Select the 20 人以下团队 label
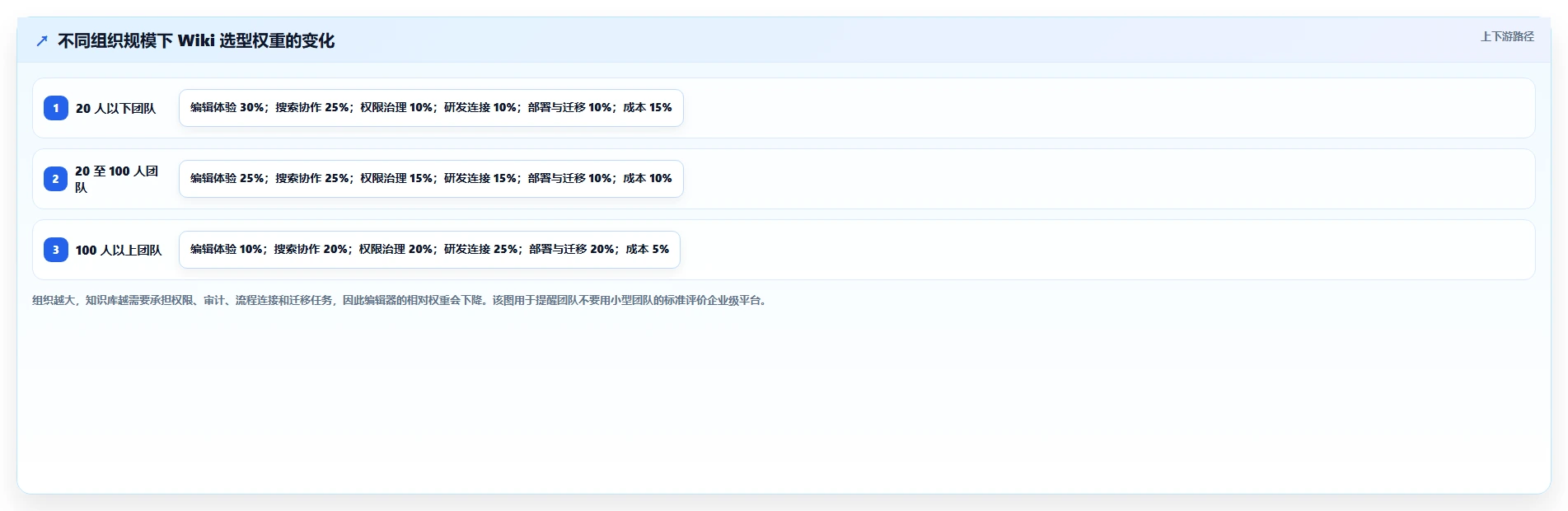Image resolution: width=1568 pixels, height=511 pixels. click(115, 108)
